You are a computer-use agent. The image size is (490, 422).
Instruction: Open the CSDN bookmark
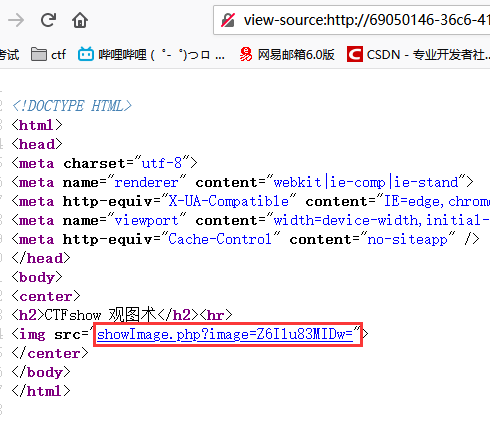(418, 54)
